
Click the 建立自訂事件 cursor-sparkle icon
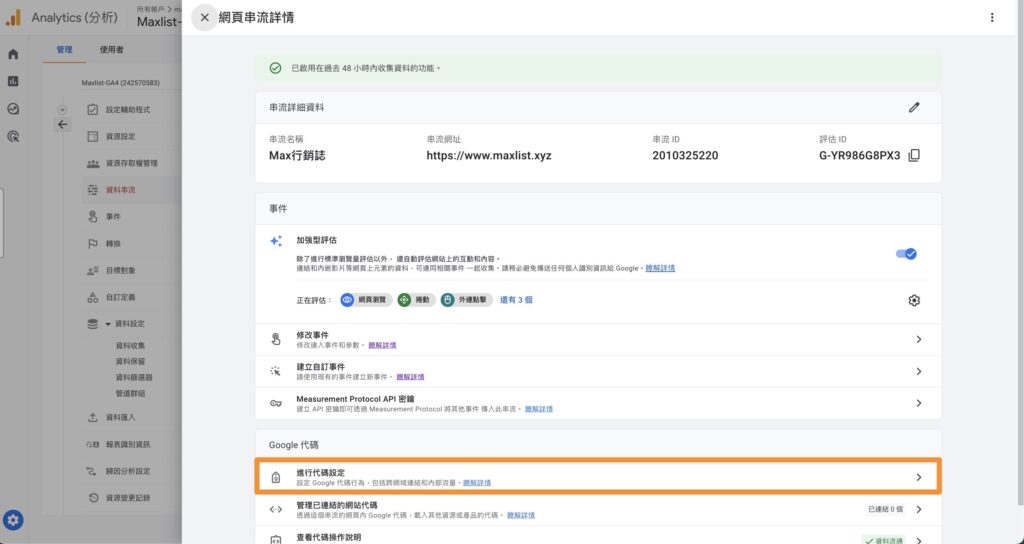(x=276, y=372)
